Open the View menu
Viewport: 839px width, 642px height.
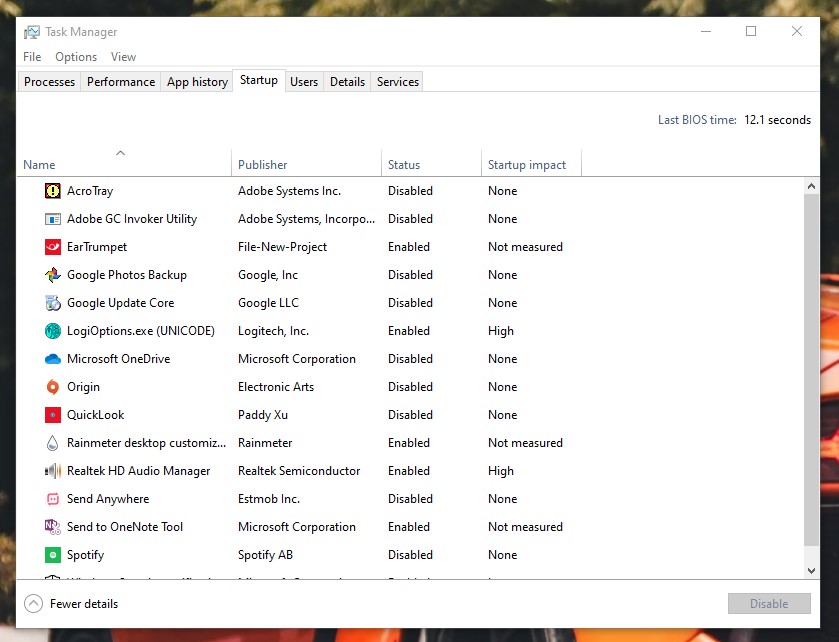coord(124,57)
